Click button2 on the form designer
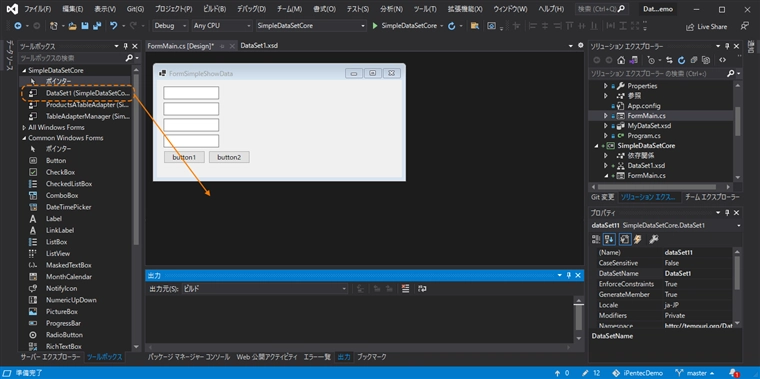Viewport: 760px width, 379px height. click(229, 157)
